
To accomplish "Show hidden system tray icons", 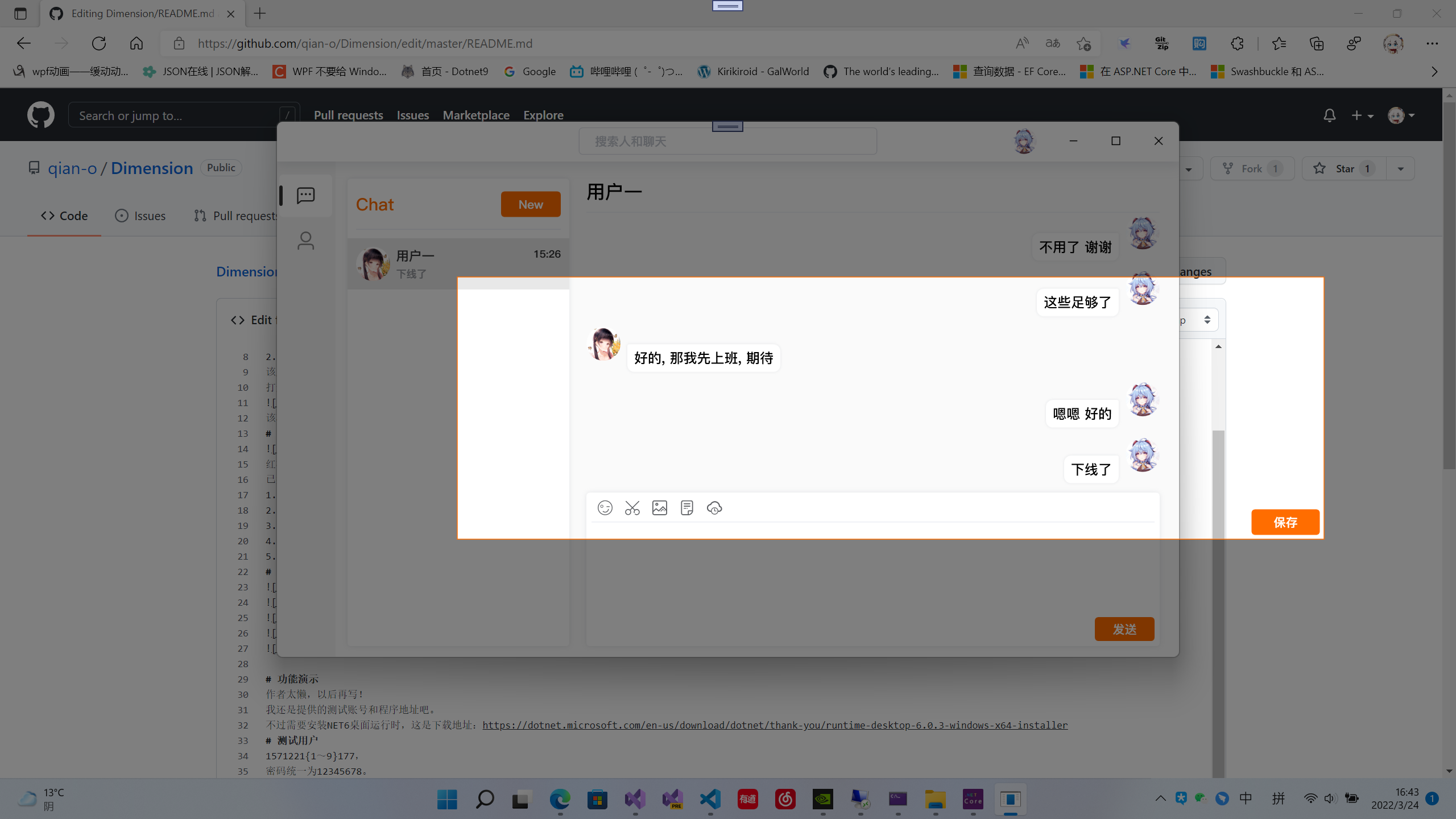I will coord(1160,799).
